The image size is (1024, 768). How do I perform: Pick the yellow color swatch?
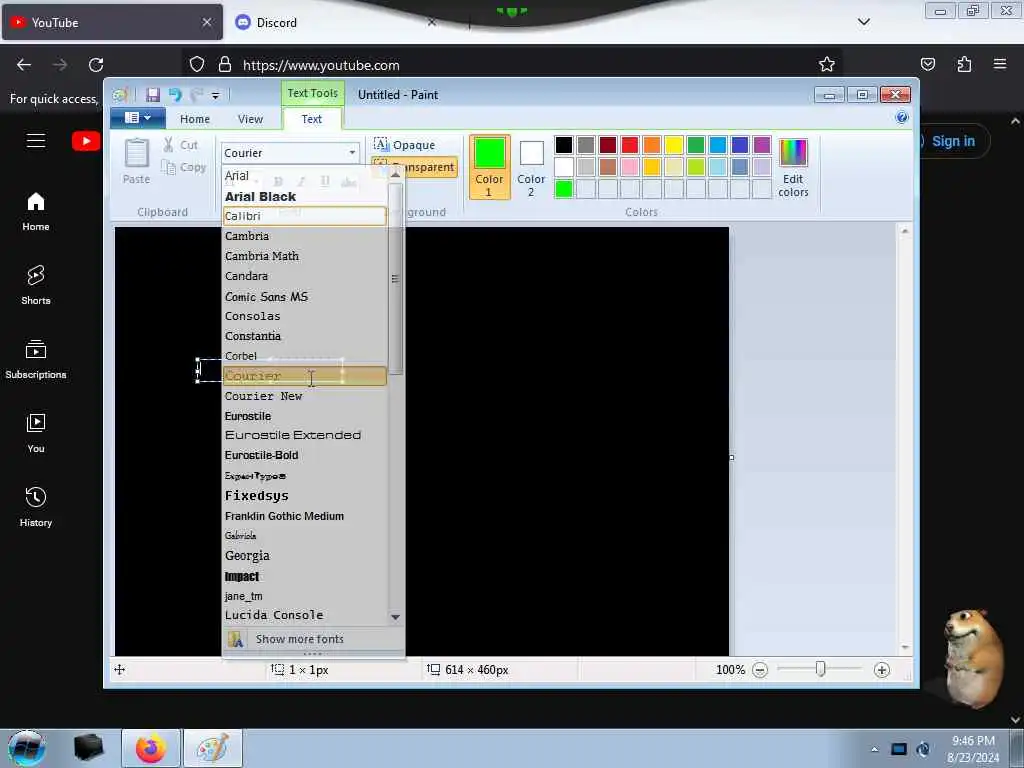(x=673, y=145)
